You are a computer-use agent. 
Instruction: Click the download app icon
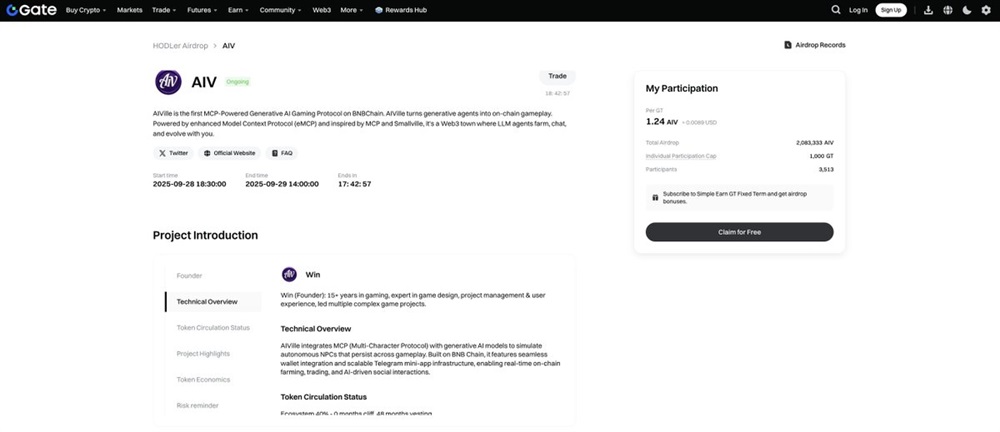coord(929,10)
